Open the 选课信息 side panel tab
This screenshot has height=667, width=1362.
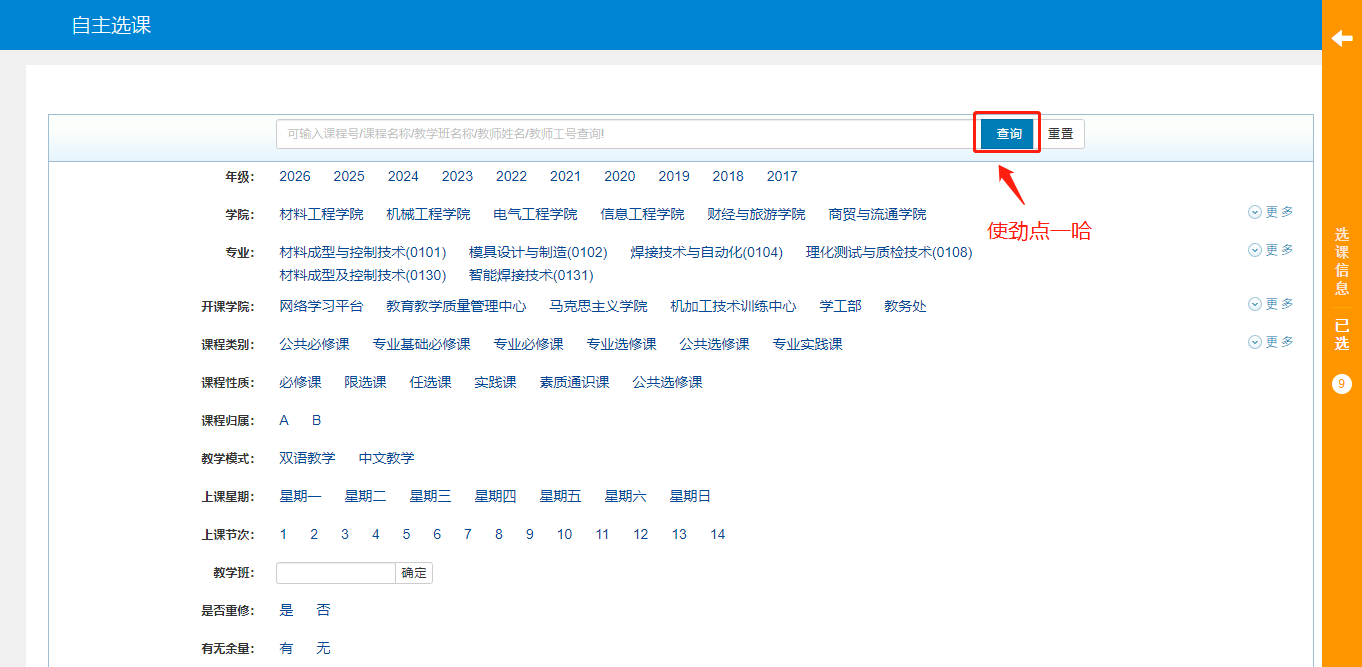(x=1341, y=261)
